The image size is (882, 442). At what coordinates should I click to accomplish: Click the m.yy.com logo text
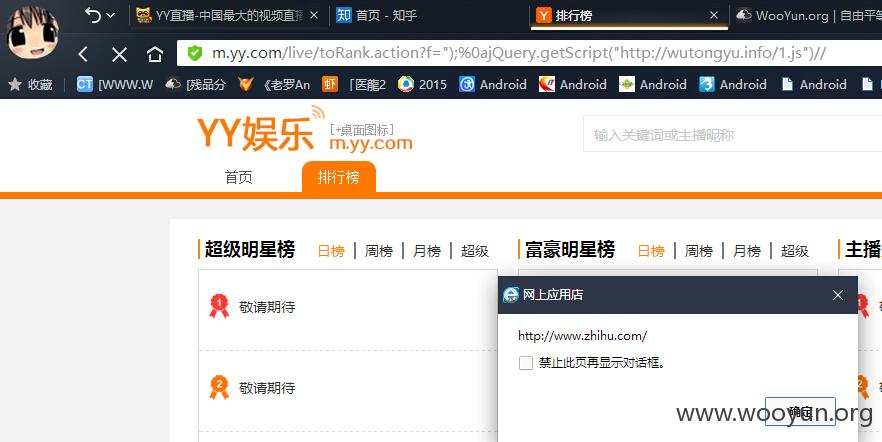(371, 143)
